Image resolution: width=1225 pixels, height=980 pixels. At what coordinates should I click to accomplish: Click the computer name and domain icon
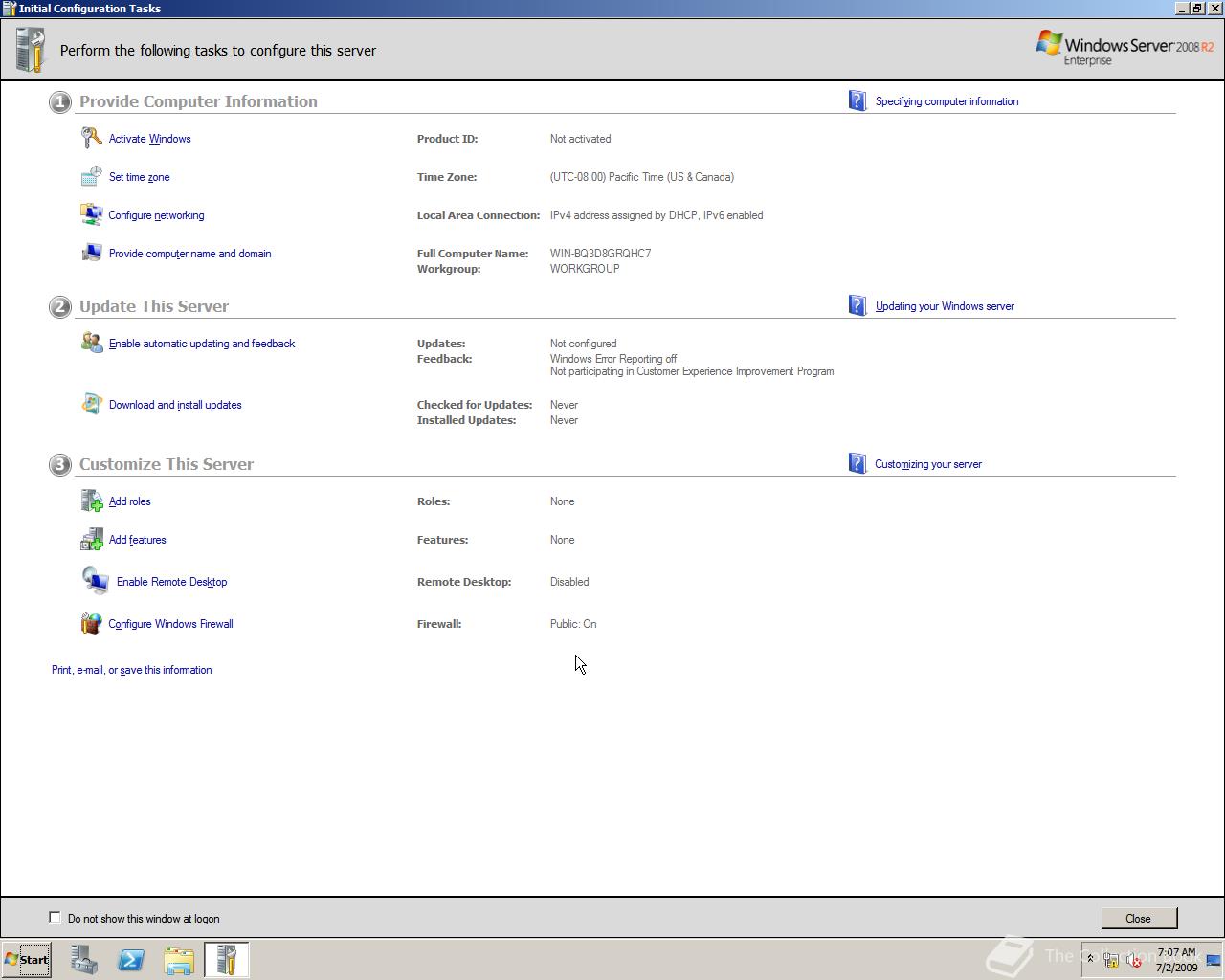click(91, 253)
